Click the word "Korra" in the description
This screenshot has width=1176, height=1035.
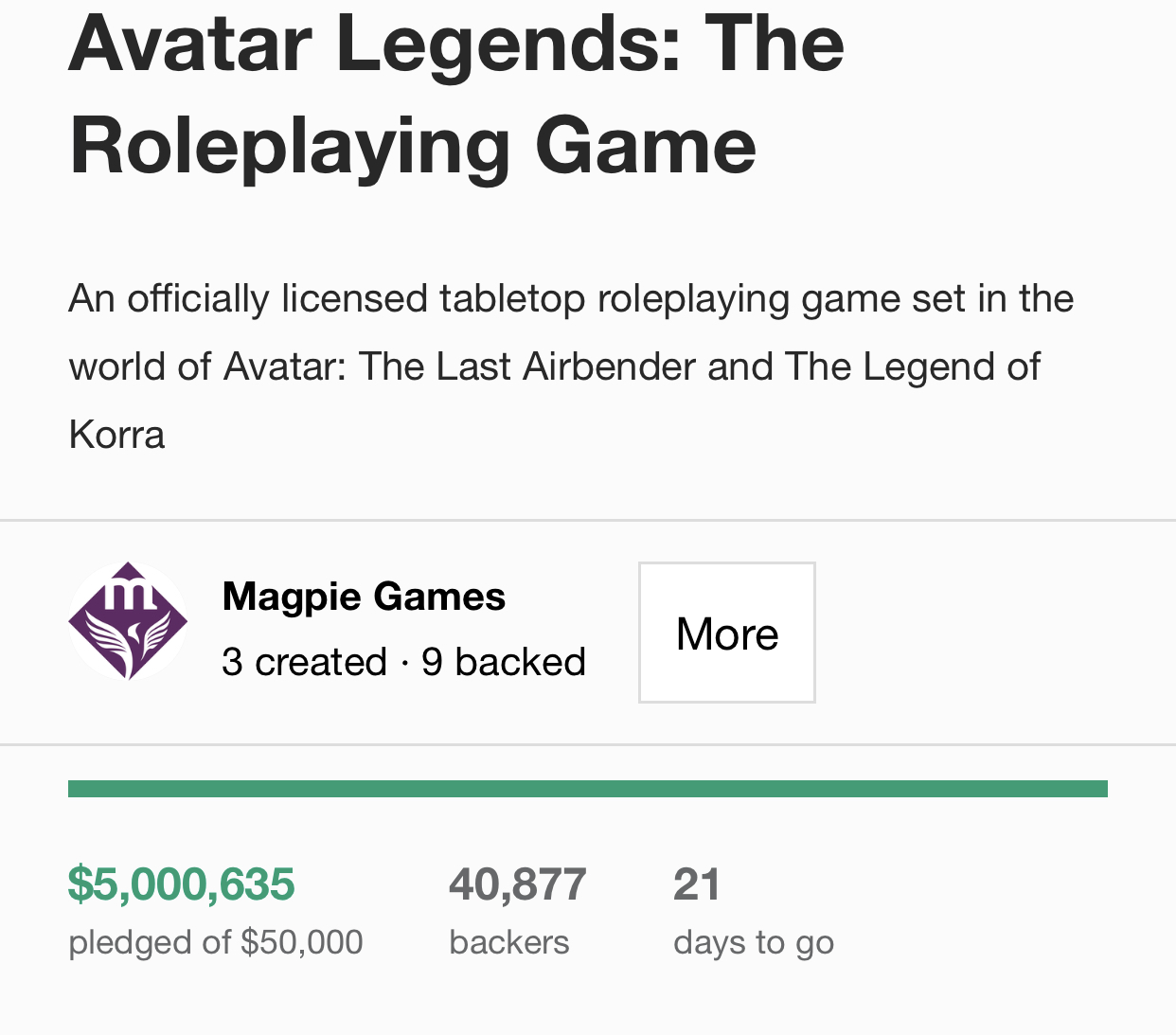[117, 435]
